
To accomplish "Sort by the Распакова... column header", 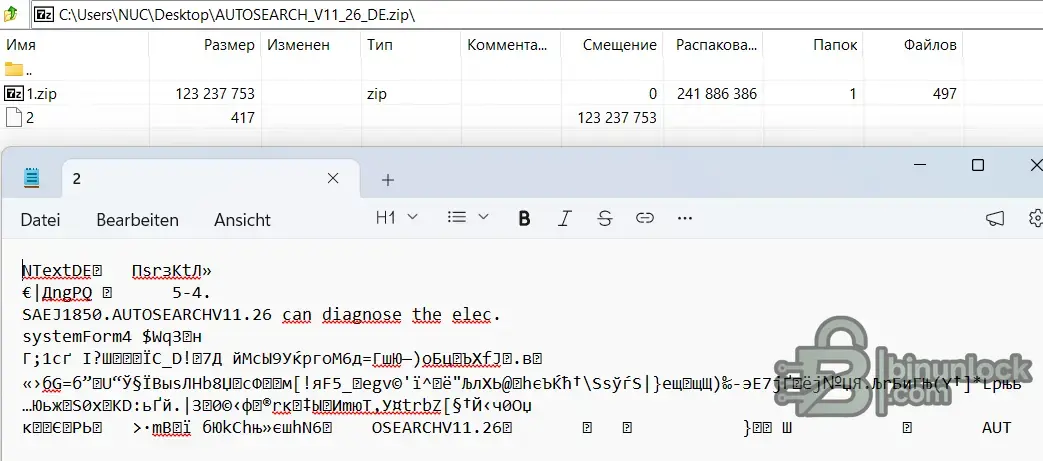I will coord(713,45).
